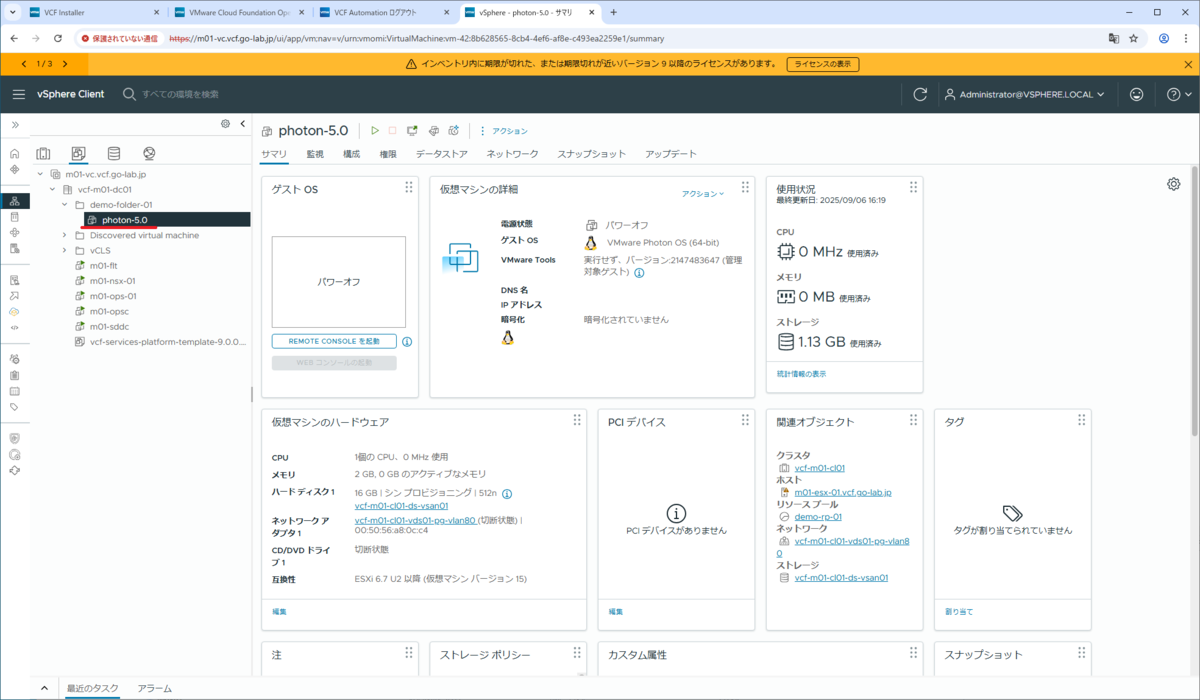Click the red power-off stop icon

[x=393, y=131]
